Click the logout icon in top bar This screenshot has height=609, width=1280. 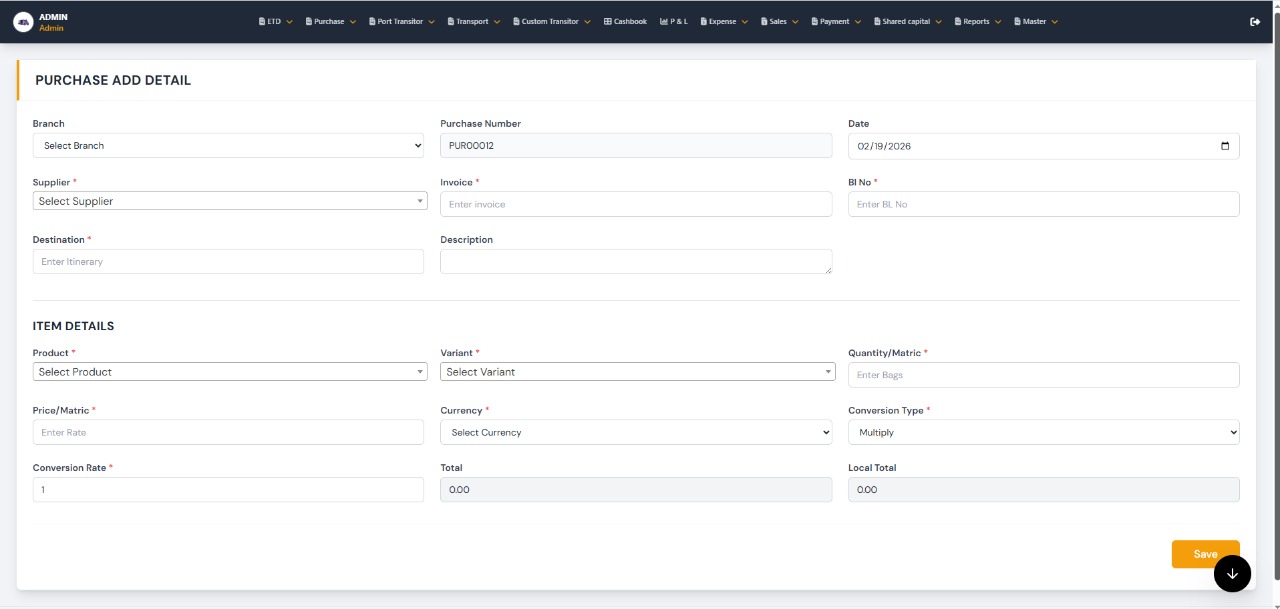pyautogui.click(x=1255, y=22)
